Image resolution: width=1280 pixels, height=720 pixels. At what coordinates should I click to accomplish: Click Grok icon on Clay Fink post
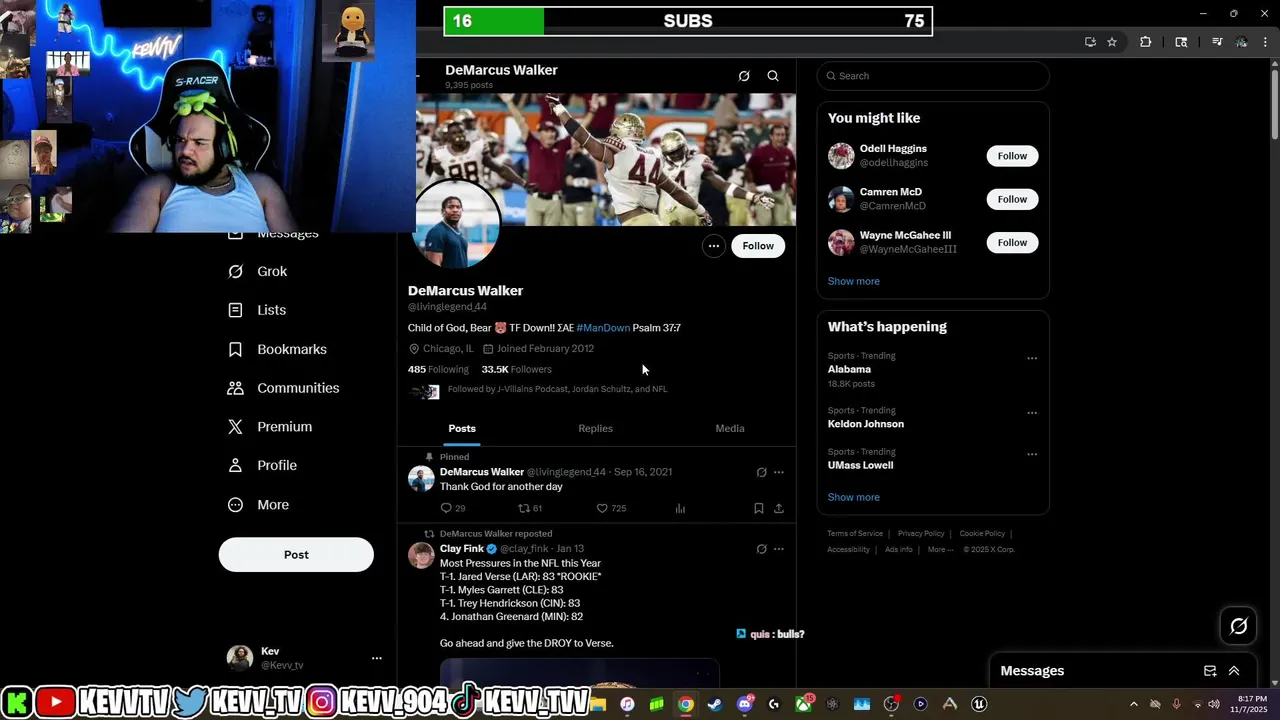click(x=761, y=549)
